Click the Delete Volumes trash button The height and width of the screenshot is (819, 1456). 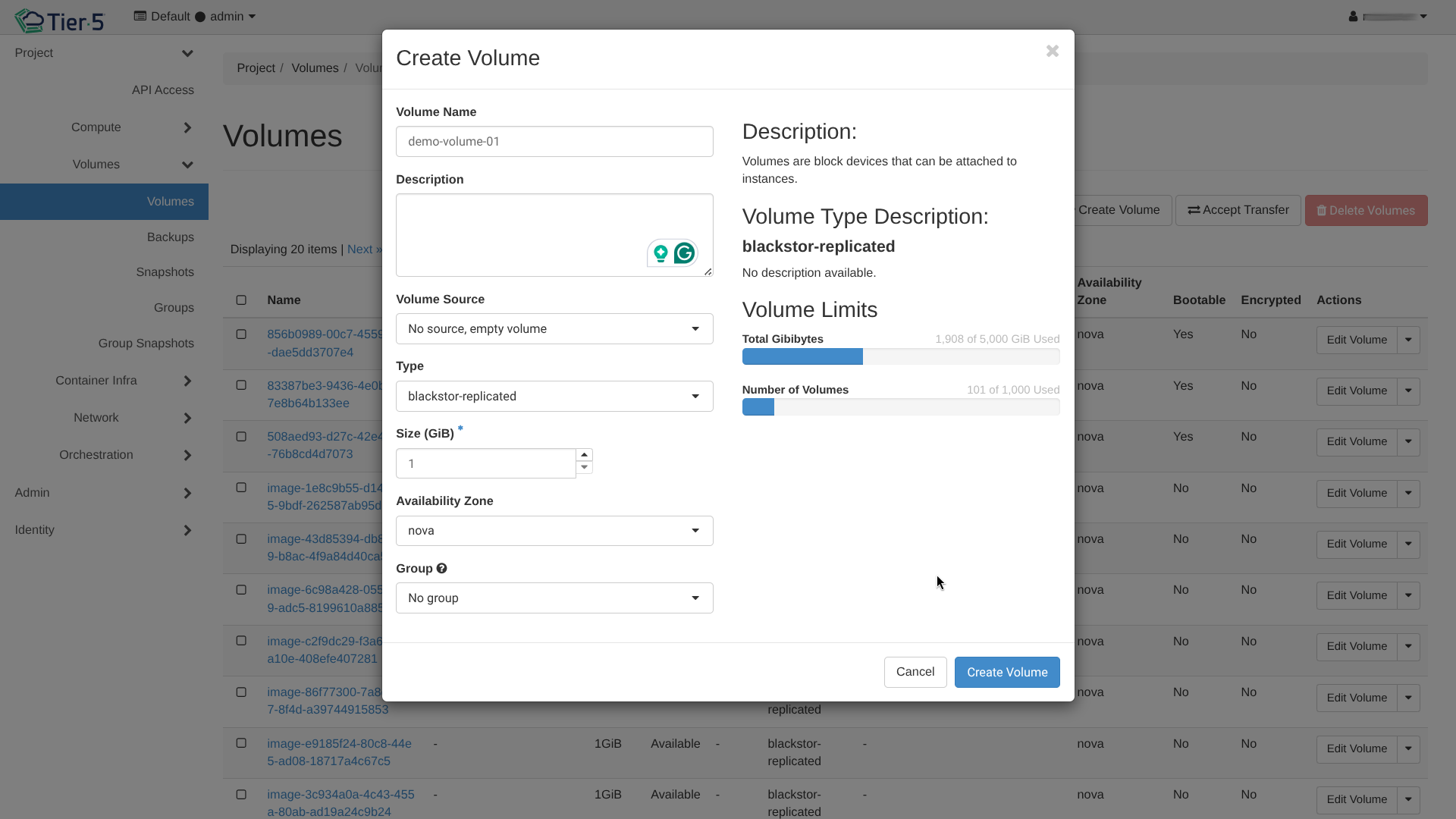pos(1366,211)
